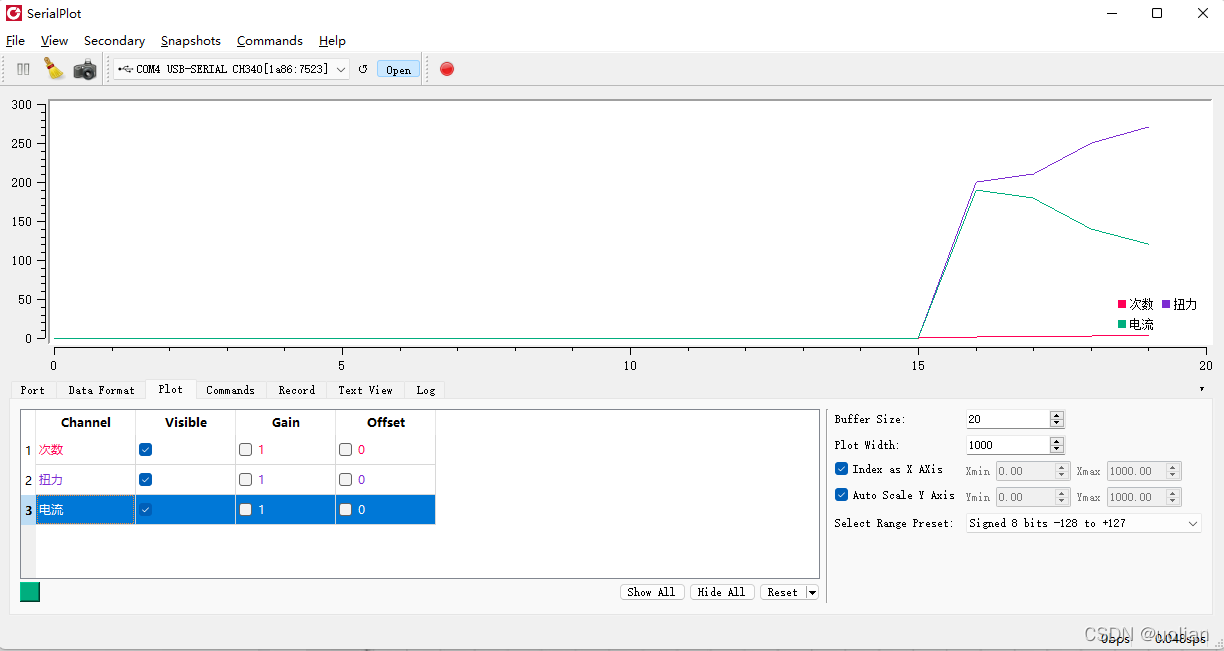Switch to the Record tab
The image size is (1224, 651).
tap(296, 390)
